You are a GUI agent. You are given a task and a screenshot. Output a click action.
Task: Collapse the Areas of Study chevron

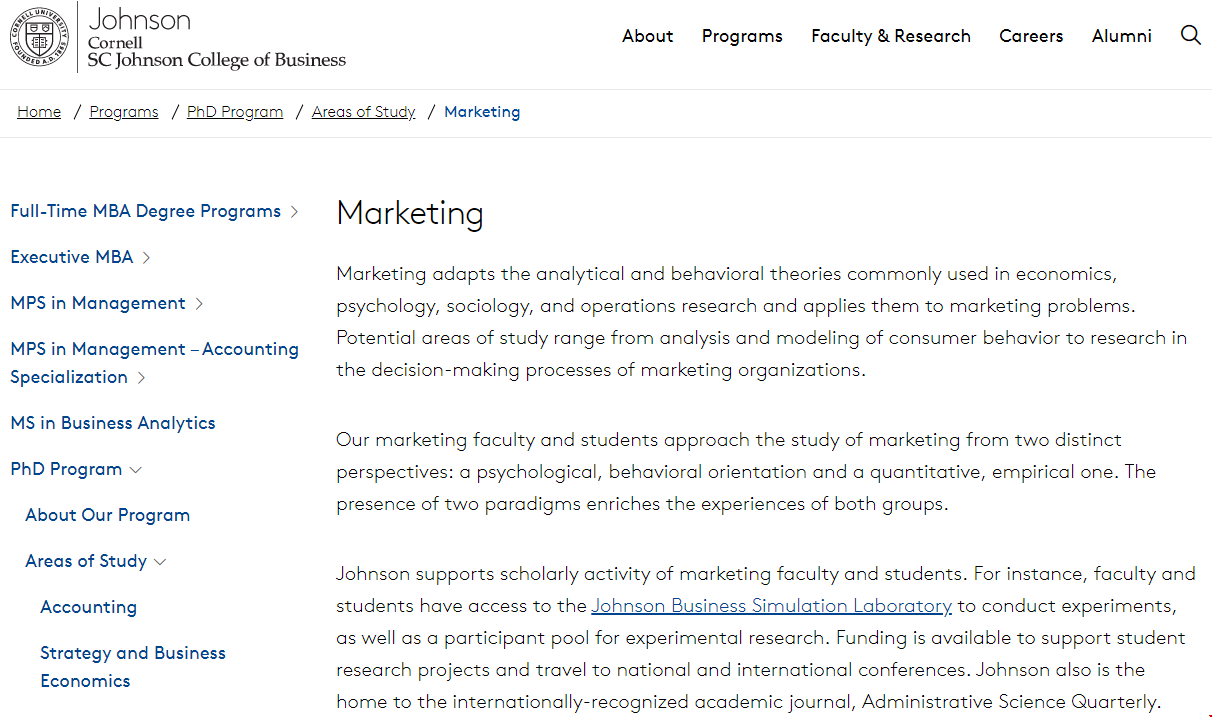pyautogui.click(x=160, y=562)
